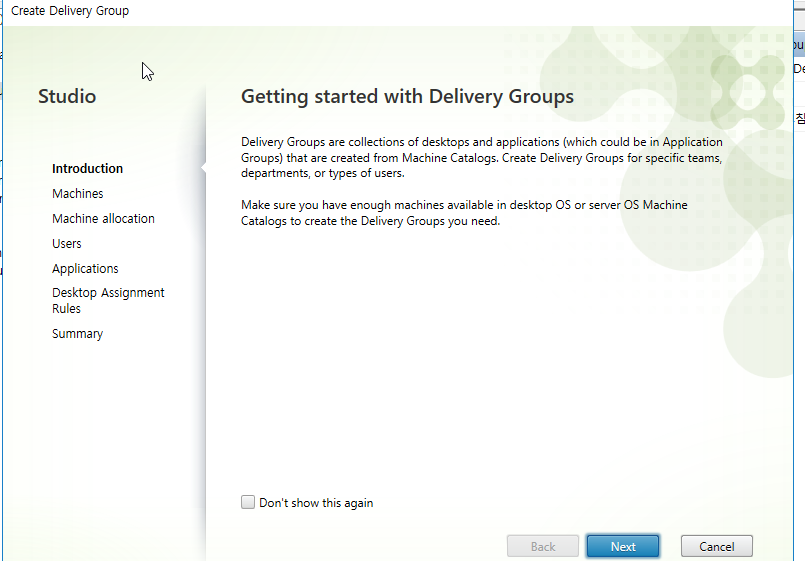Tick the "Don't show this again" checkbox
Viewport: 805px width, 561px height.
point(248,502)
